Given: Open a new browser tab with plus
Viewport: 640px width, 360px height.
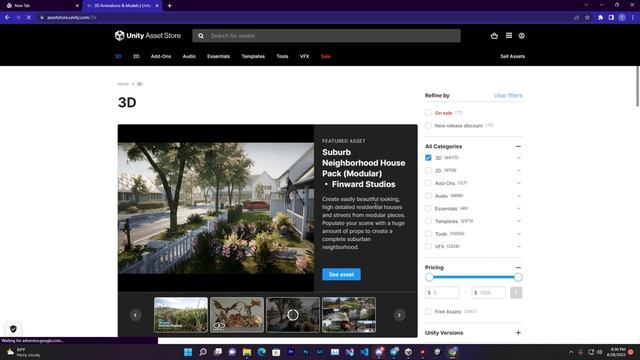Looking at the screenshot, I should click(x=170, y=6).
